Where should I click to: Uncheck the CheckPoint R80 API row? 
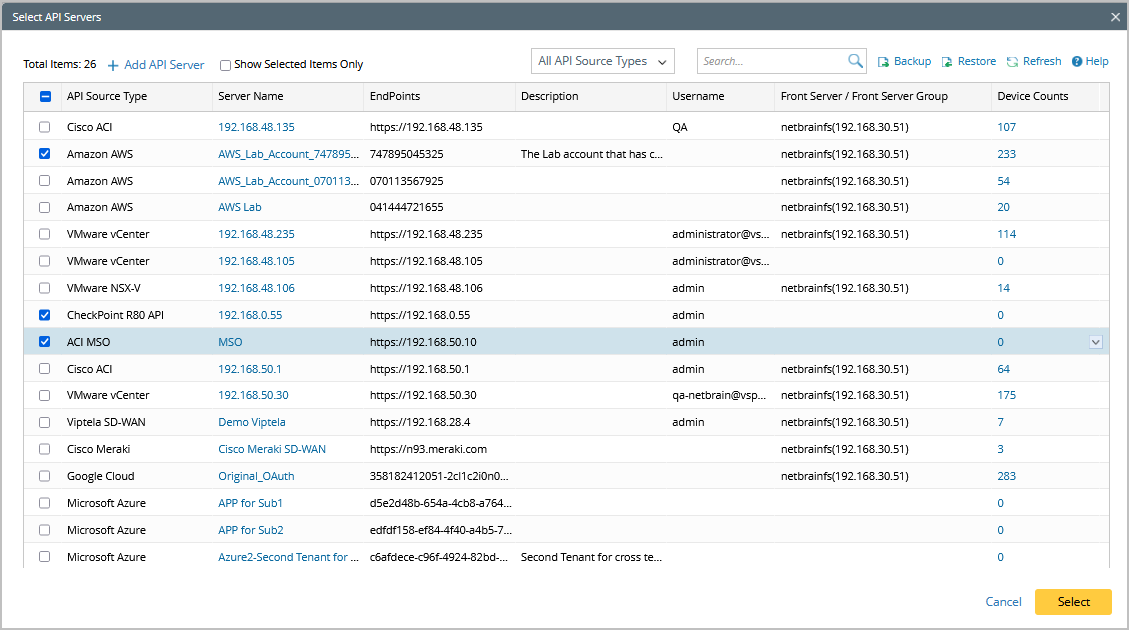pyautogui.click(x=44, y=315)
